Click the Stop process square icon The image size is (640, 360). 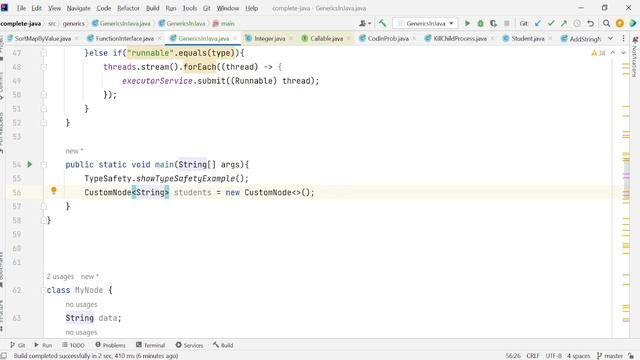coord(507,23)
